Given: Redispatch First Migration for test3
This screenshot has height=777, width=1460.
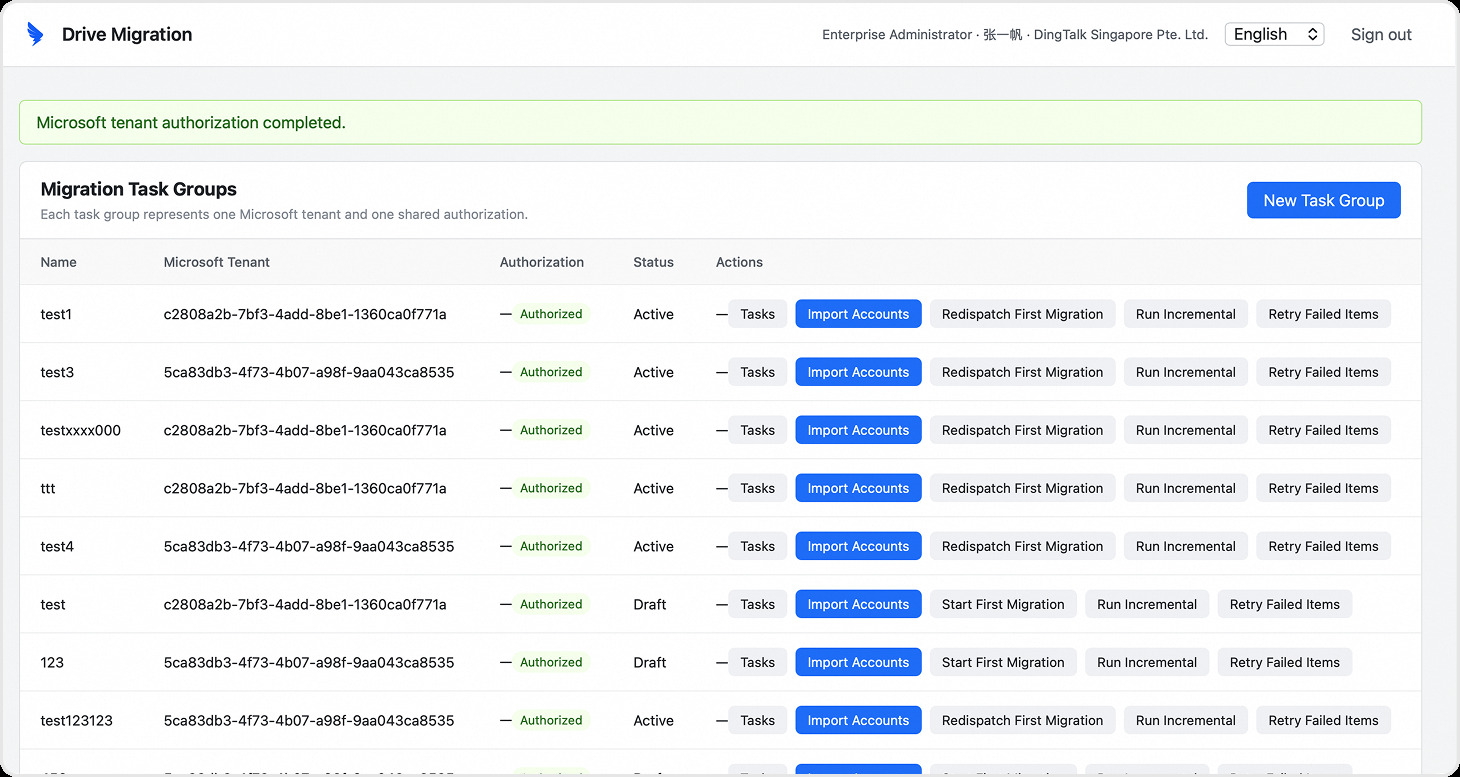Looking at the screenshot, I should [1022, 372].
